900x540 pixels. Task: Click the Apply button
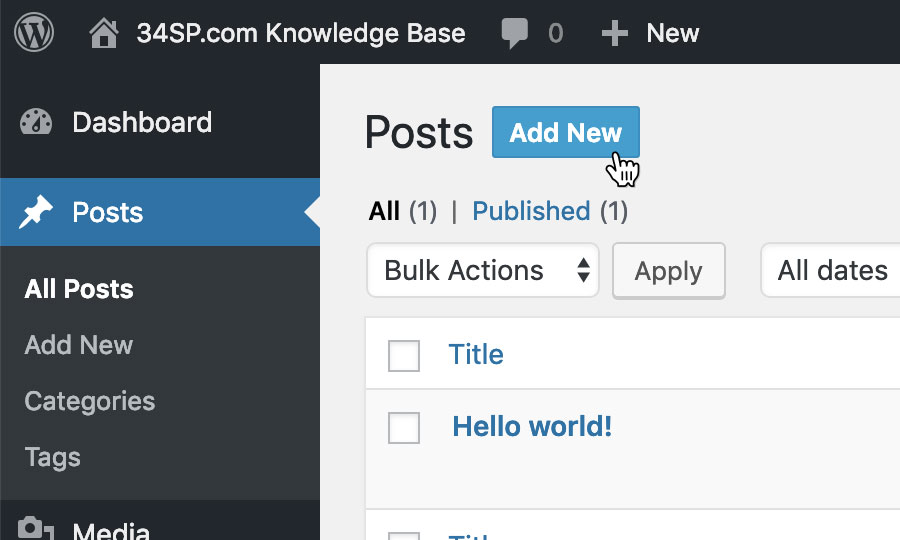pyautogui.click(x=669, y=271)
